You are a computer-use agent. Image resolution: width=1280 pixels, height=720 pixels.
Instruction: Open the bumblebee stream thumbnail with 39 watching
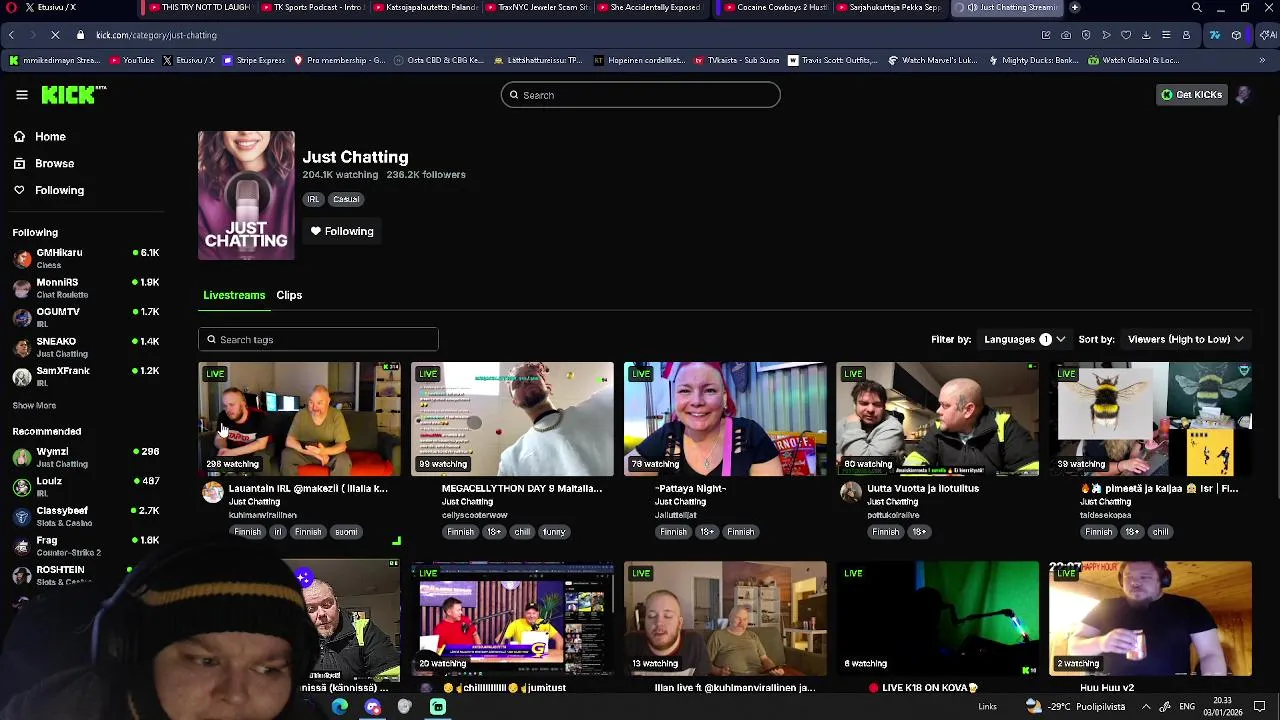1150,419
